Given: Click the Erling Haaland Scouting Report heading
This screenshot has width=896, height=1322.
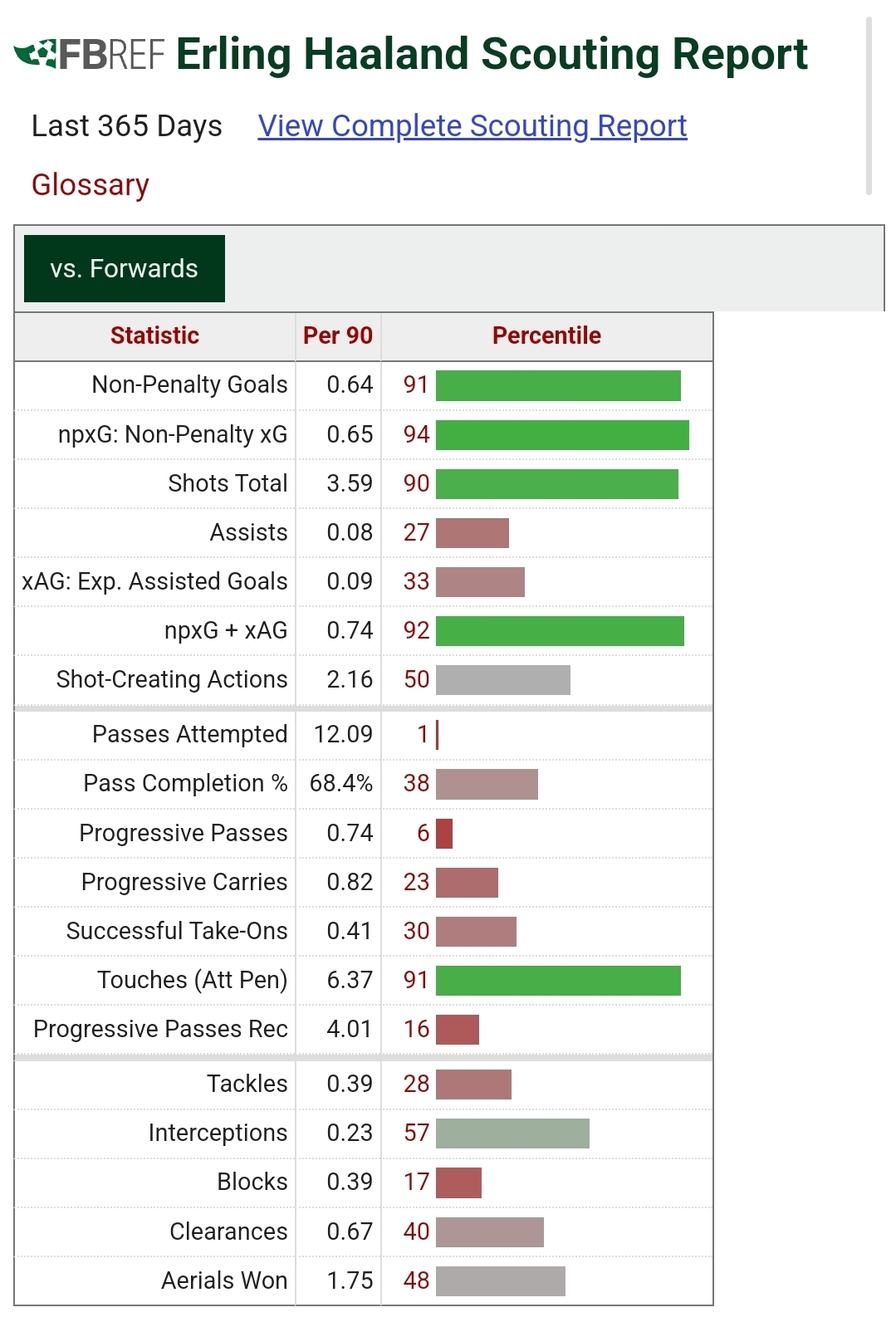Looking at the screenshot, I should [492, 55].
